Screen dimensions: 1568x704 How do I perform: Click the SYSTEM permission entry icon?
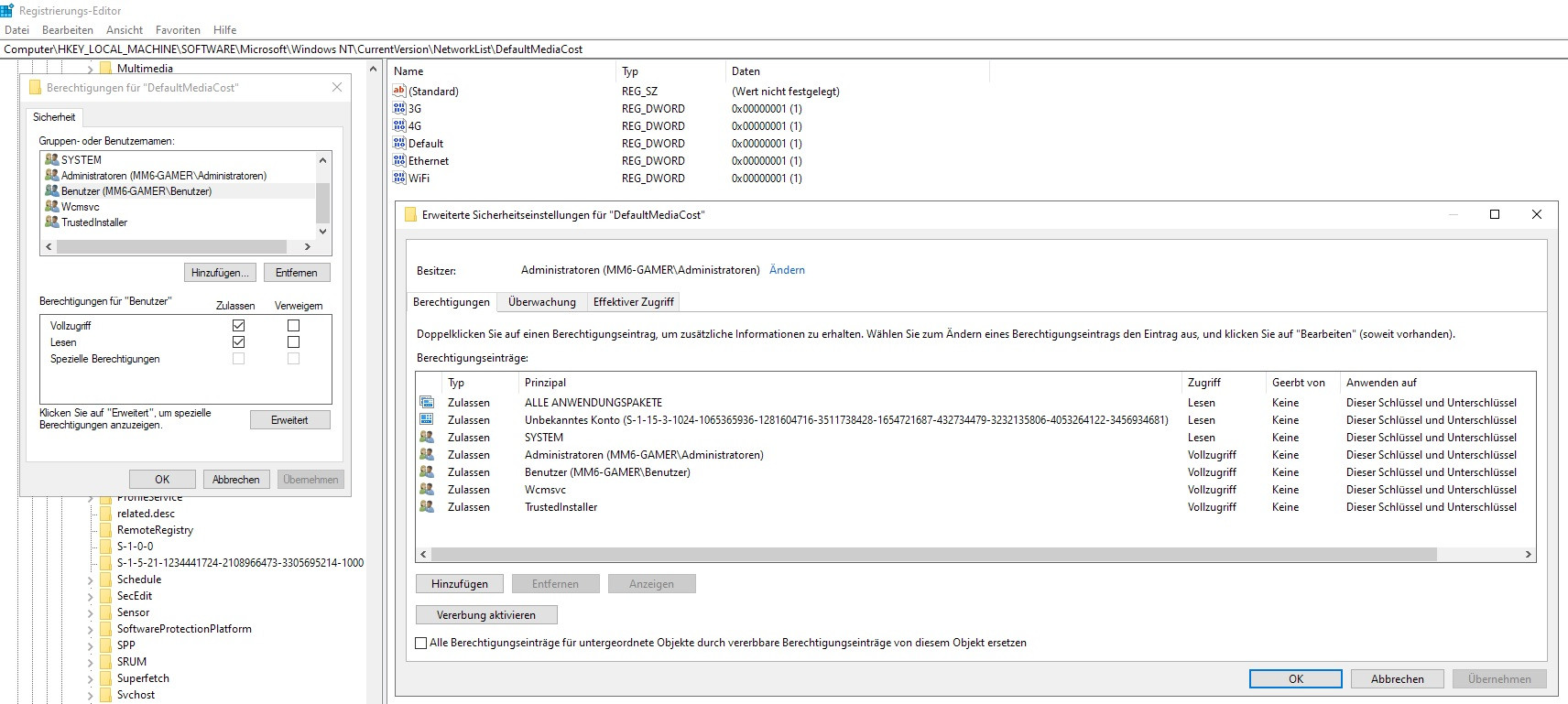[x=427, y=437]
